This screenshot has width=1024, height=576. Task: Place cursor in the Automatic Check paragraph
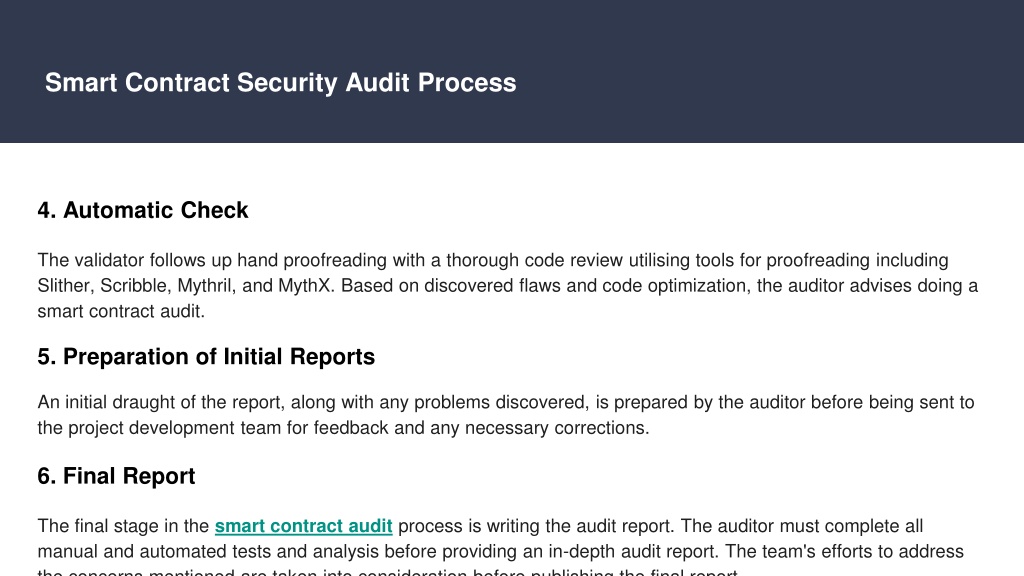point(507,286)
